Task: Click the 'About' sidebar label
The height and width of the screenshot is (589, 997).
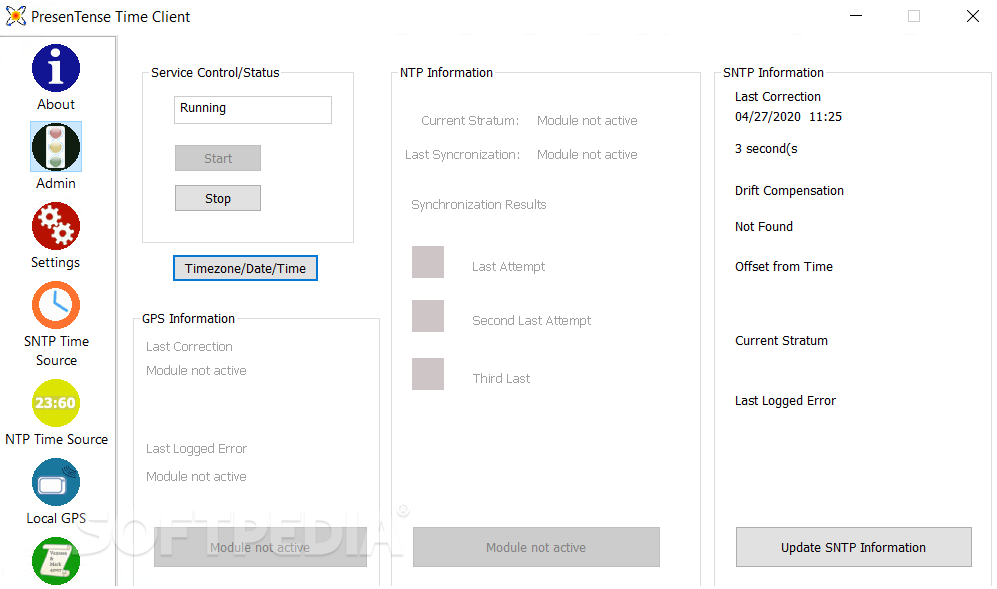Action: coord(56,104)
